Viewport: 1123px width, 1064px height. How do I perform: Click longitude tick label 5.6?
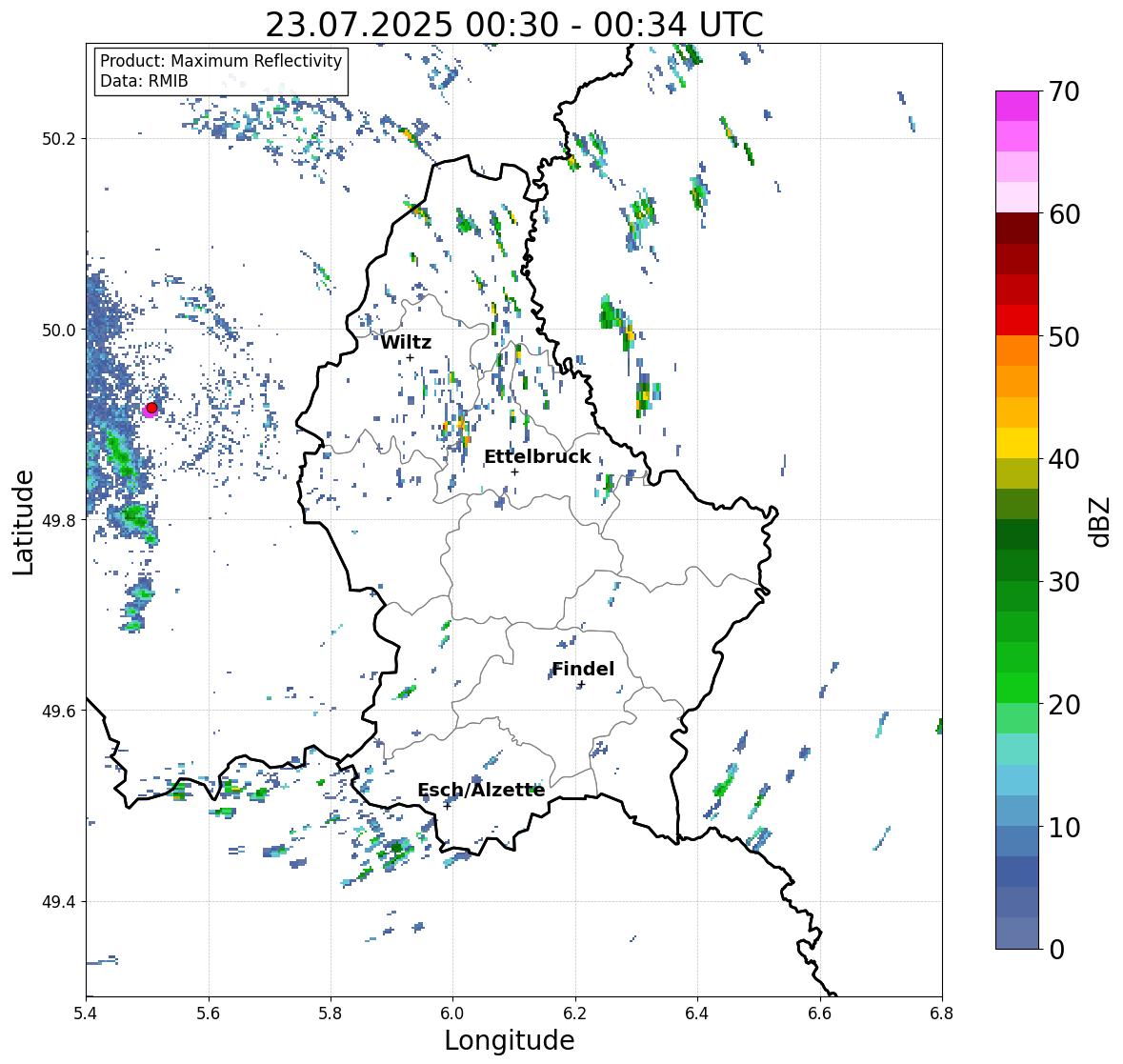coord(209,1014)
